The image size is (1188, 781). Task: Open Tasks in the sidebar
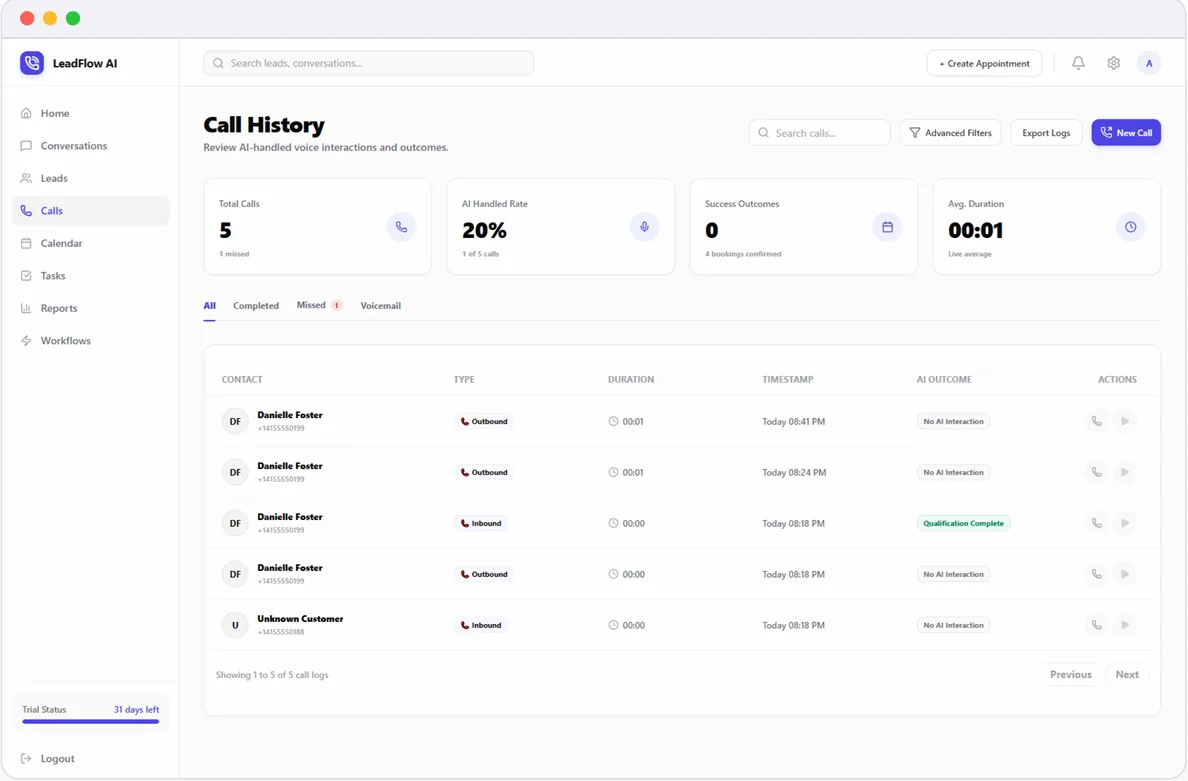click(x=91, y=276)
